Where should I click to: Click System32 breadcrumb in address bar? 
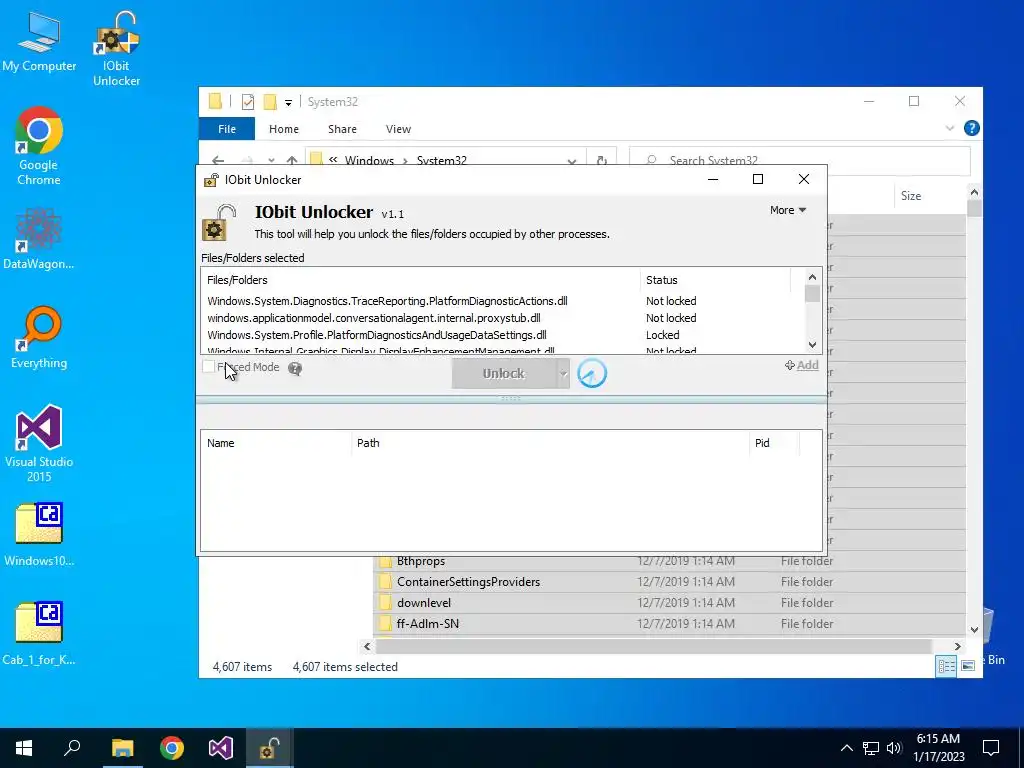coord(441,161)
